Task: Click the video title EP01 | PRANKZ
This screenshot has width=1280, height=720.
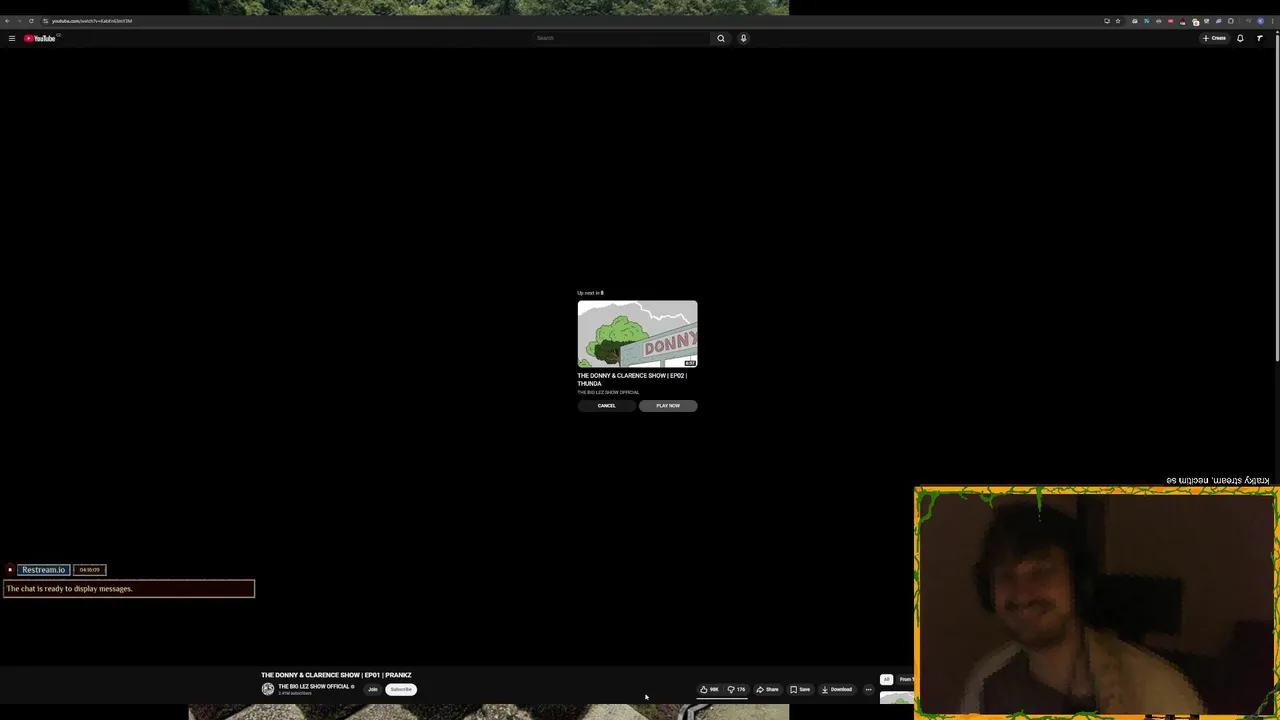Action: tap(336, 675)
